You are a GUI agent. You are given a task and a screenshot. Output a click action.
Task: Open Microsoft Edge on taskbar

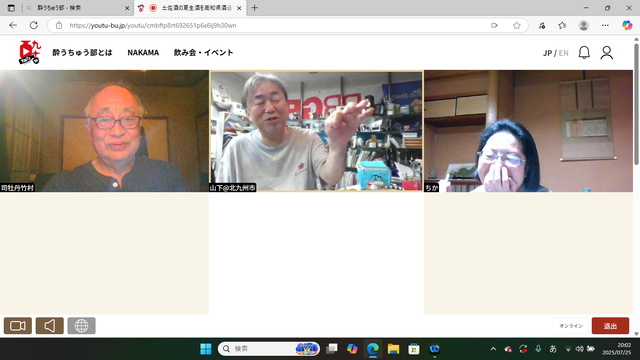373,349
